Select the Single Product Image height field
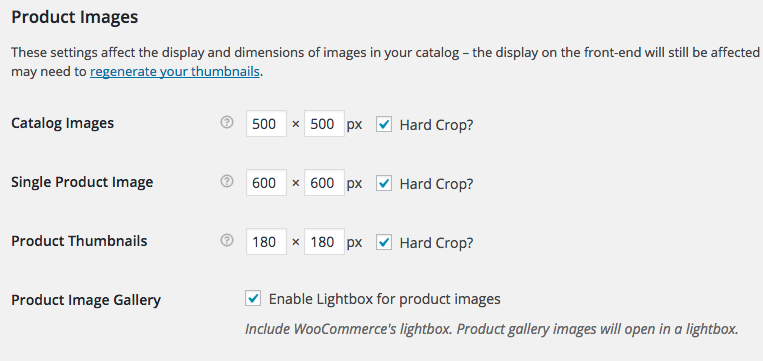 point(325,183)
